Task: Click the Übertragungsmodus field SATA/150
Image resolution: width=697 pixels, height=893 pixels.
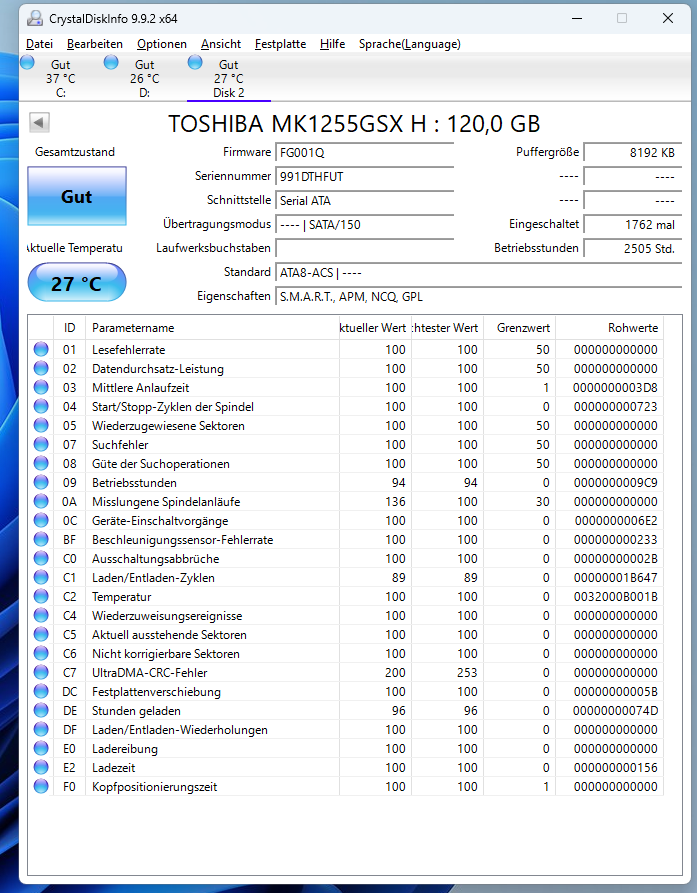Action: coord(364,224)
